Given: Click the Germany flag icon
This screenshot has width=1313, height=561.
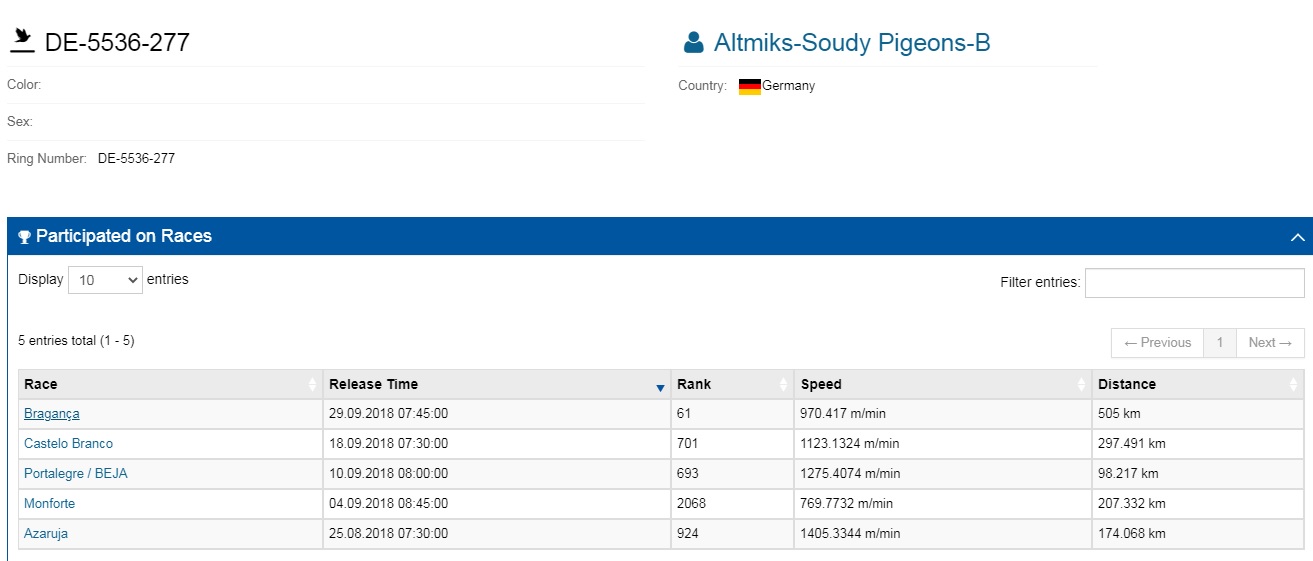Looking at the screenshot, I should click(x=749, y=86).
